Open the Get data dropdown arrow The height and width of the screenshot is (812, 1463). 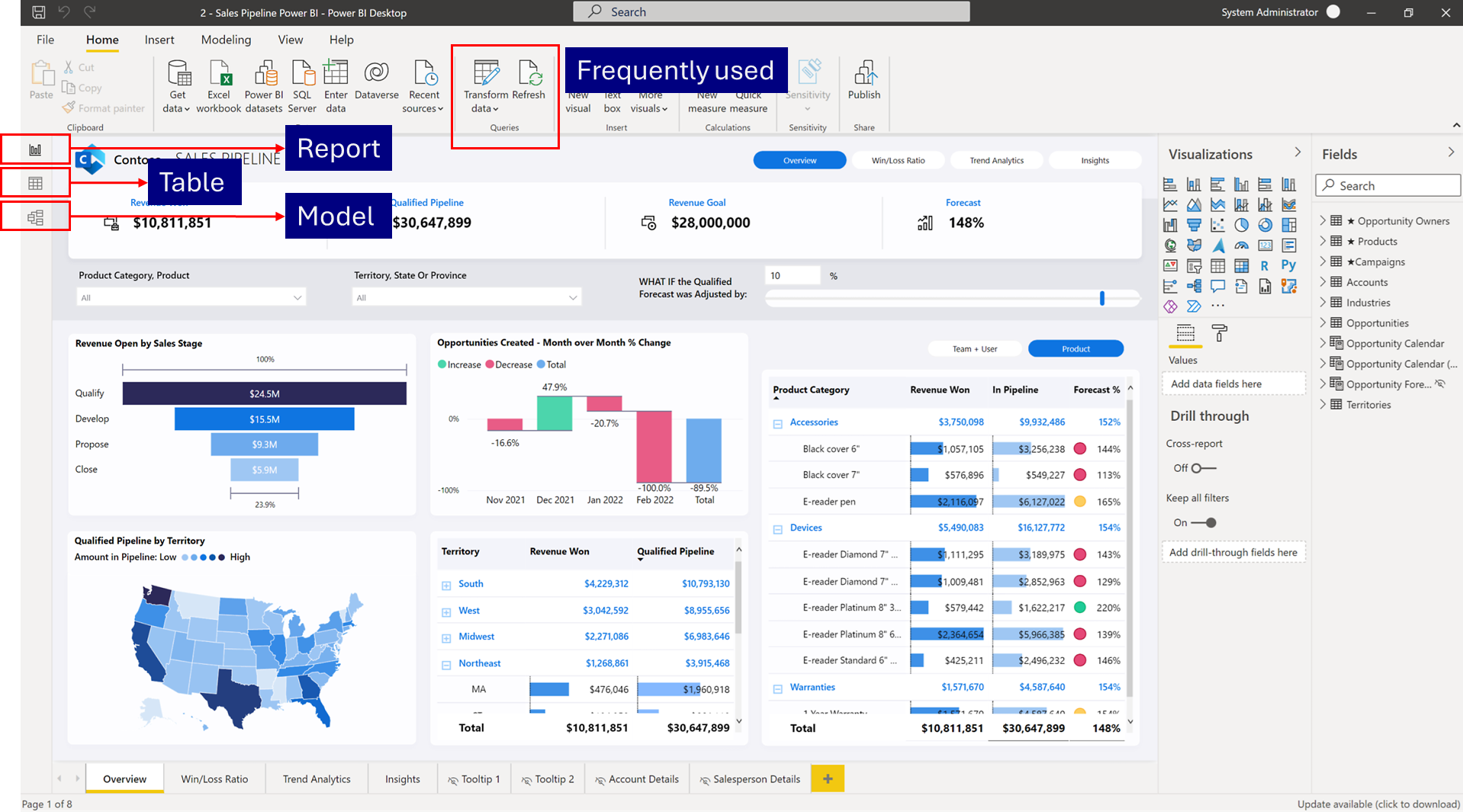coord(187,109)
